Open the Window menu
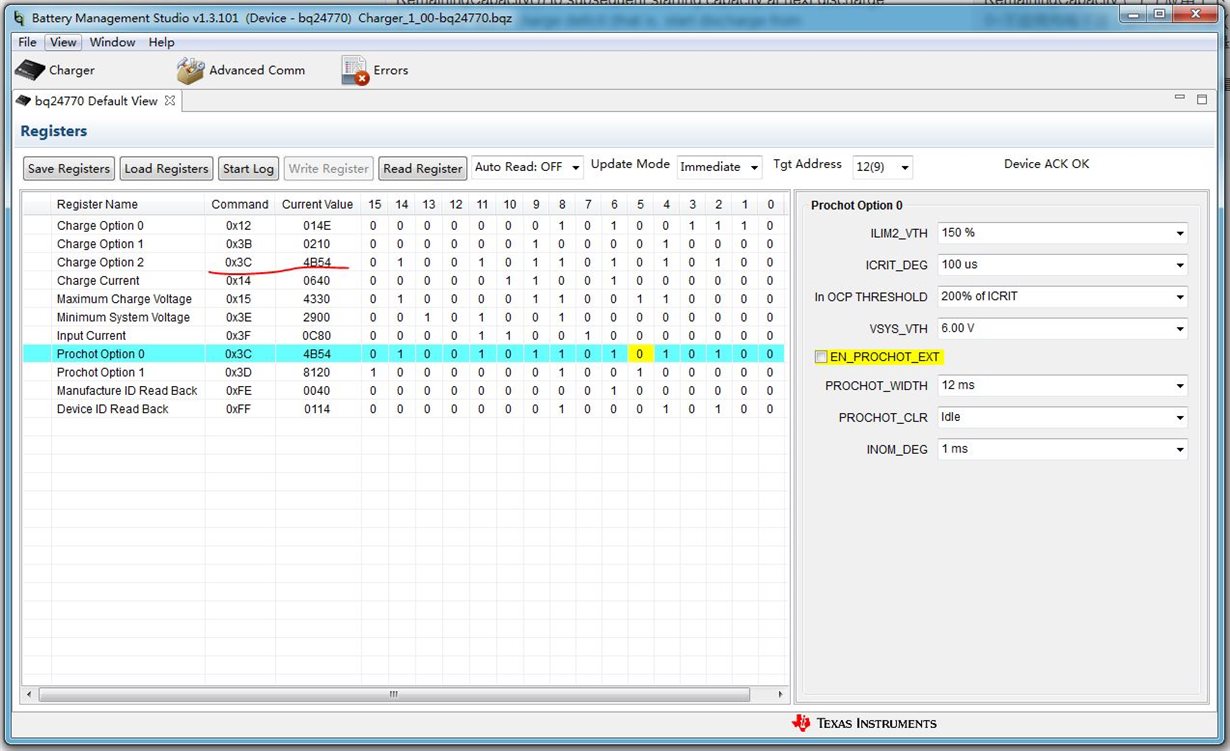Screen dimensions: 1230x751 pyautogui.click(x=112, y=42)
